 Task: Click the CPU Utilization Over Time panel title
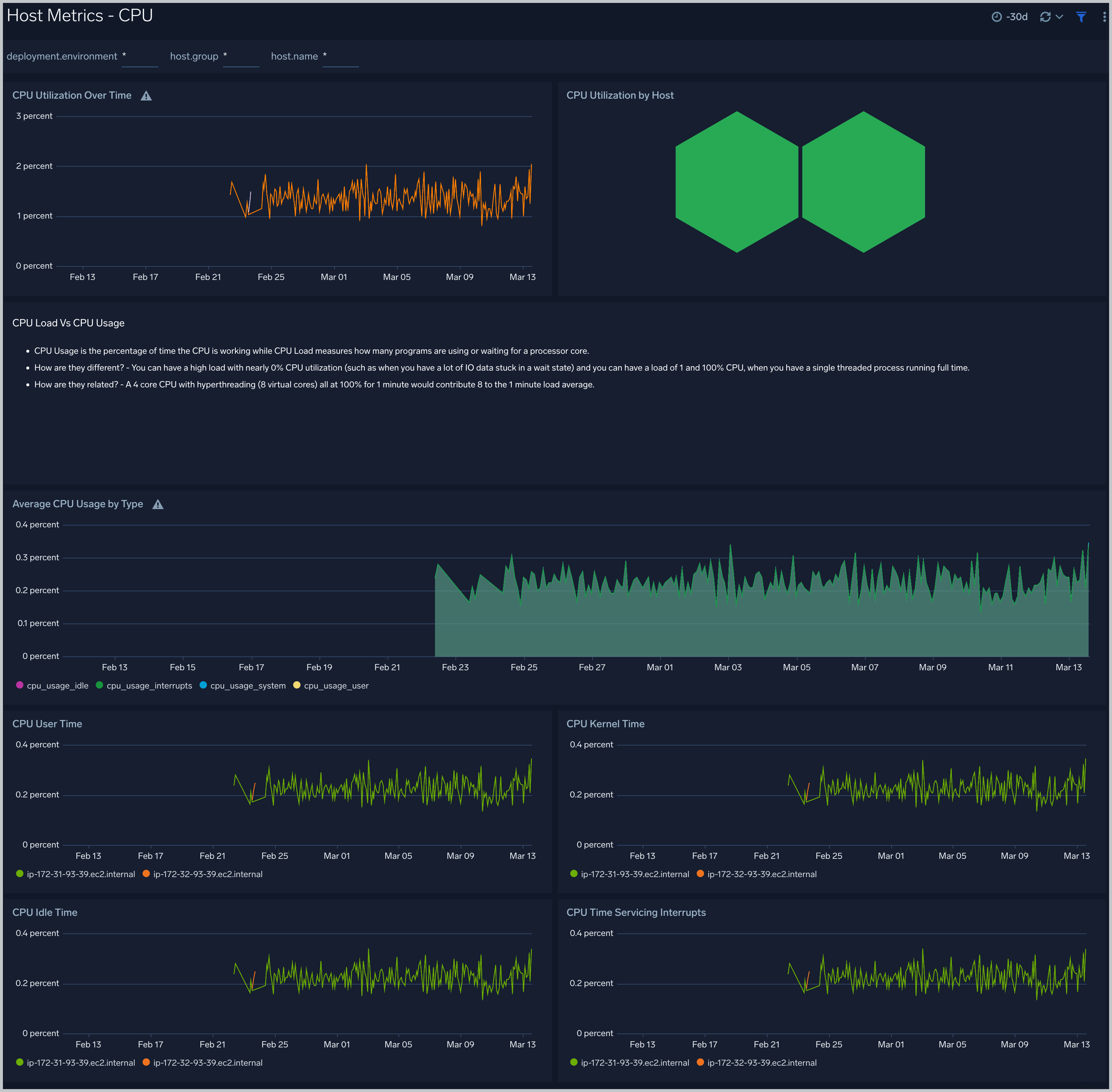(x=72, y=95)
